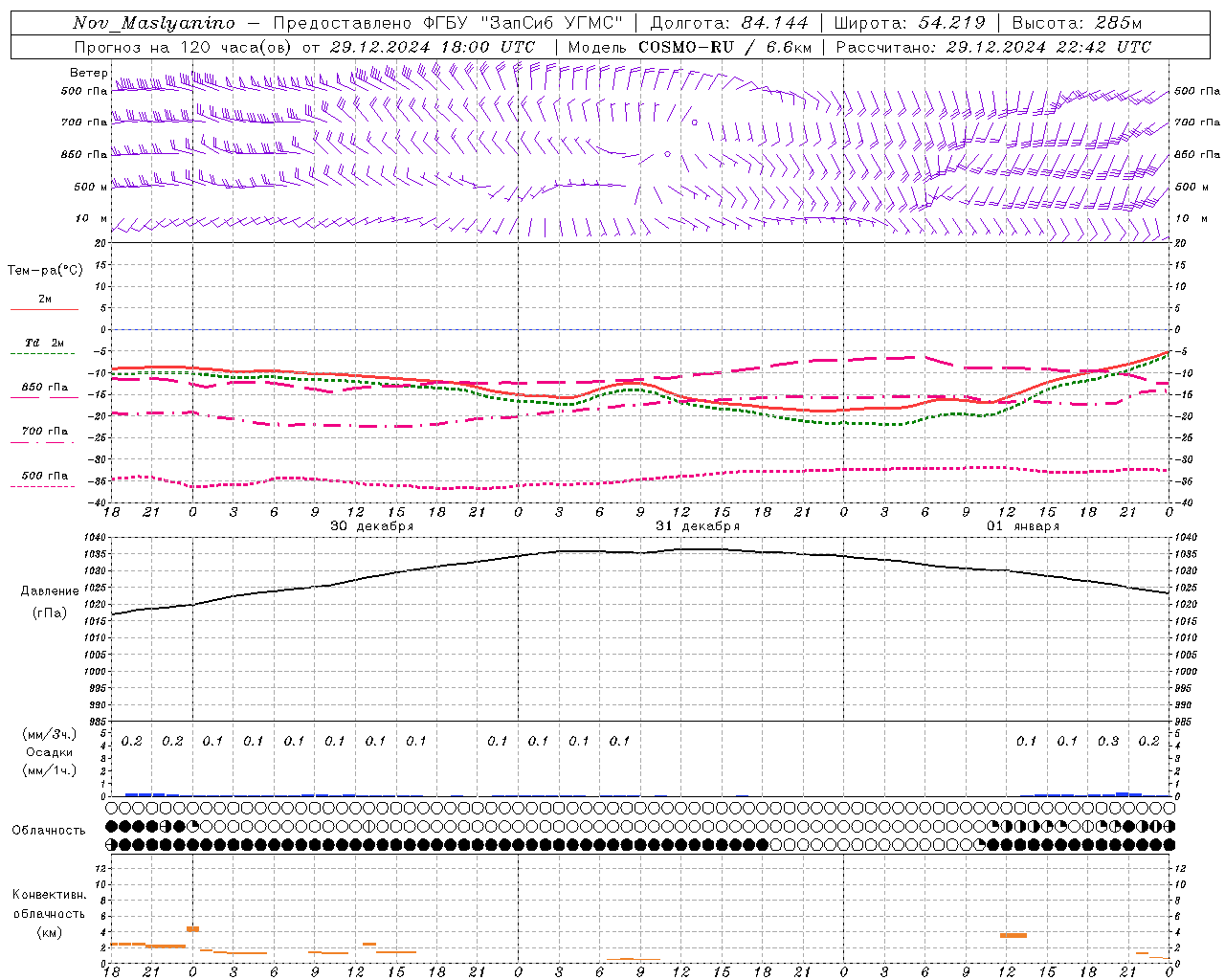Click the 500 гПа entry in temperature legend
The image size is (1225, 980).
45,476
